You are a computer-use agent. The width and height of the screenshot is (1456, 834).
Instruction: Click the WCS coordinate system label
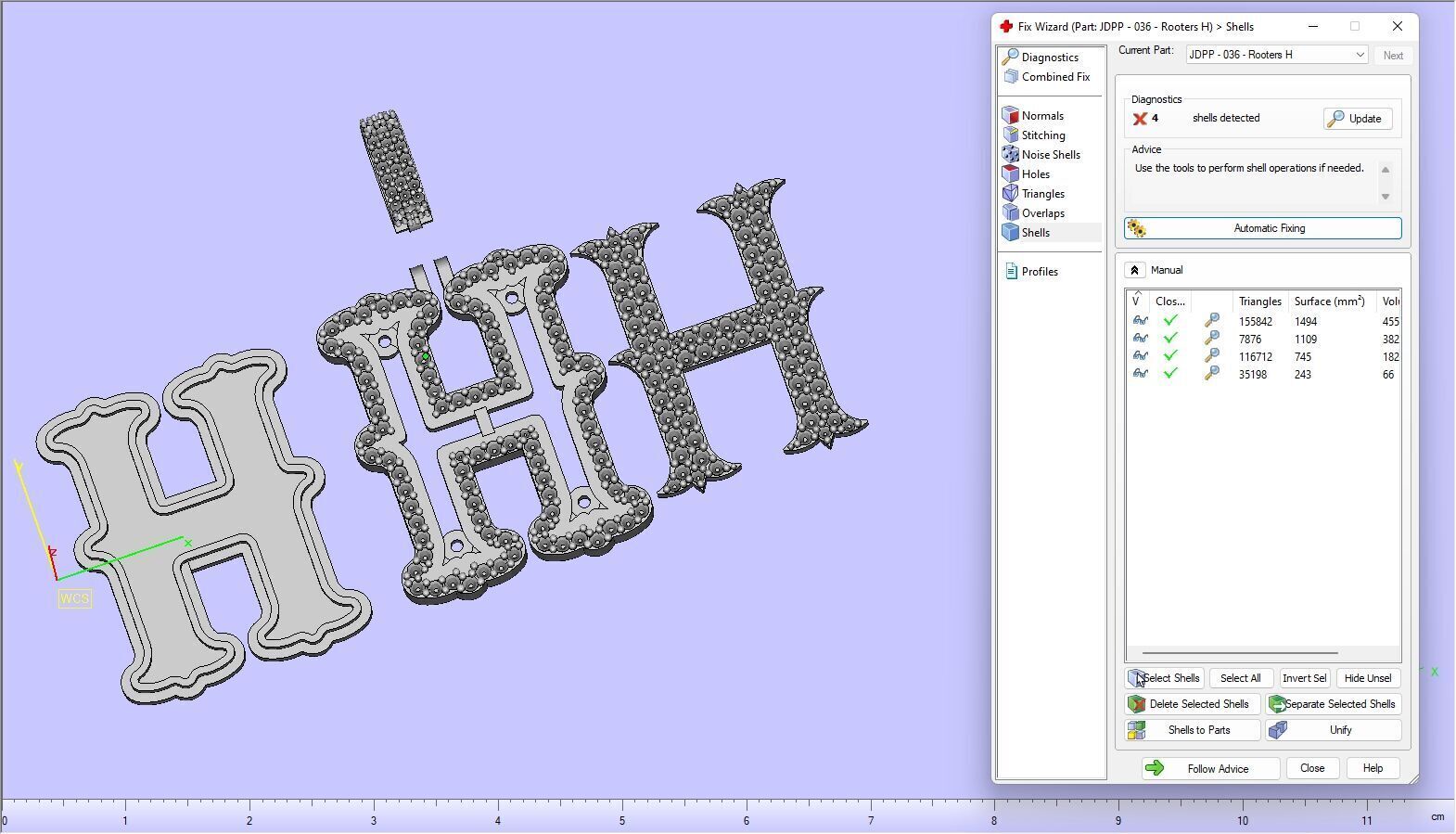pyautogui.click(x=75, y=599)
